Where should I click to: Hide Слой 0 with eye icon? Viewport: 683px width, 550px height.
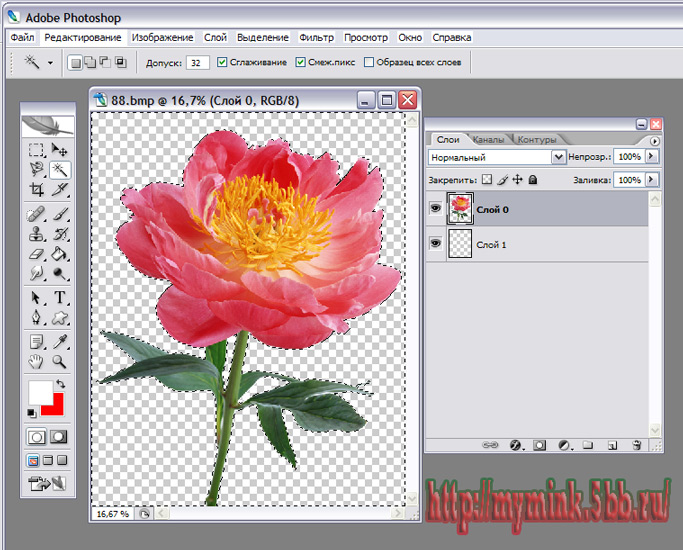tap(435, 208)
